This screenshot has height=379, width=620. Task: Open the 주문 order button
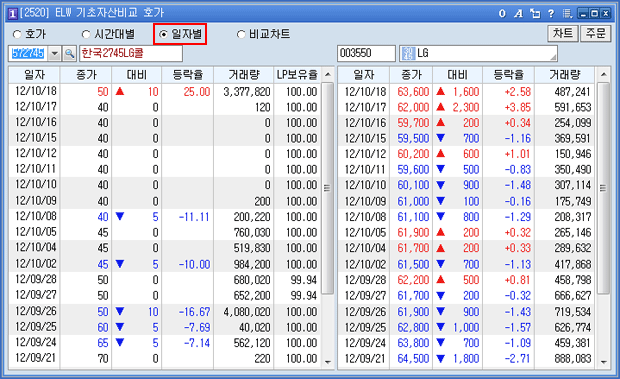pos(595,33)
